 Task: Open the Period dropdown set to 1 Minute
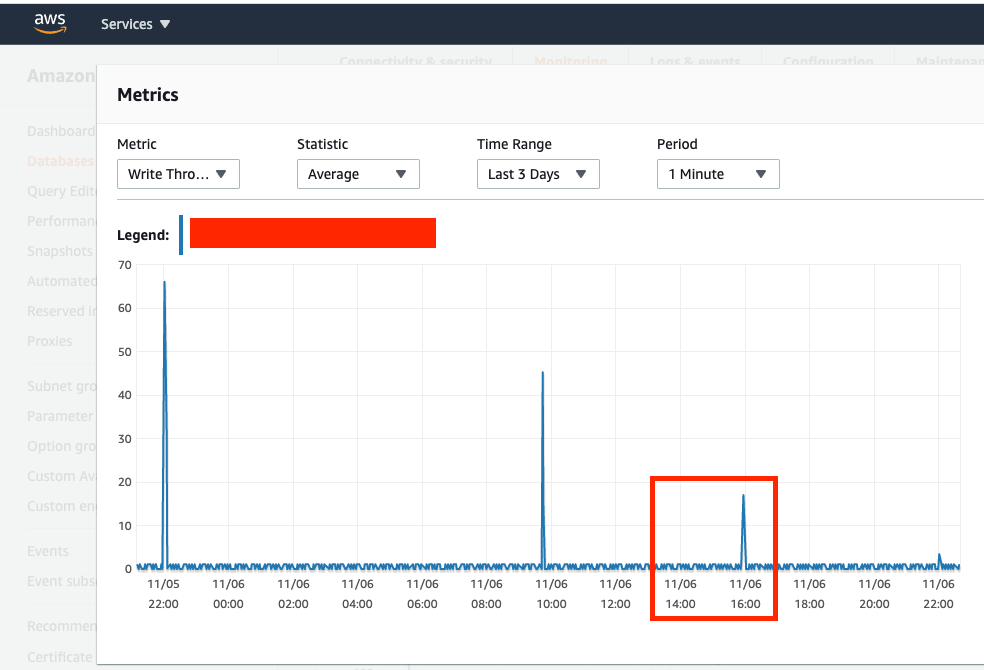[x=719, y=174]
